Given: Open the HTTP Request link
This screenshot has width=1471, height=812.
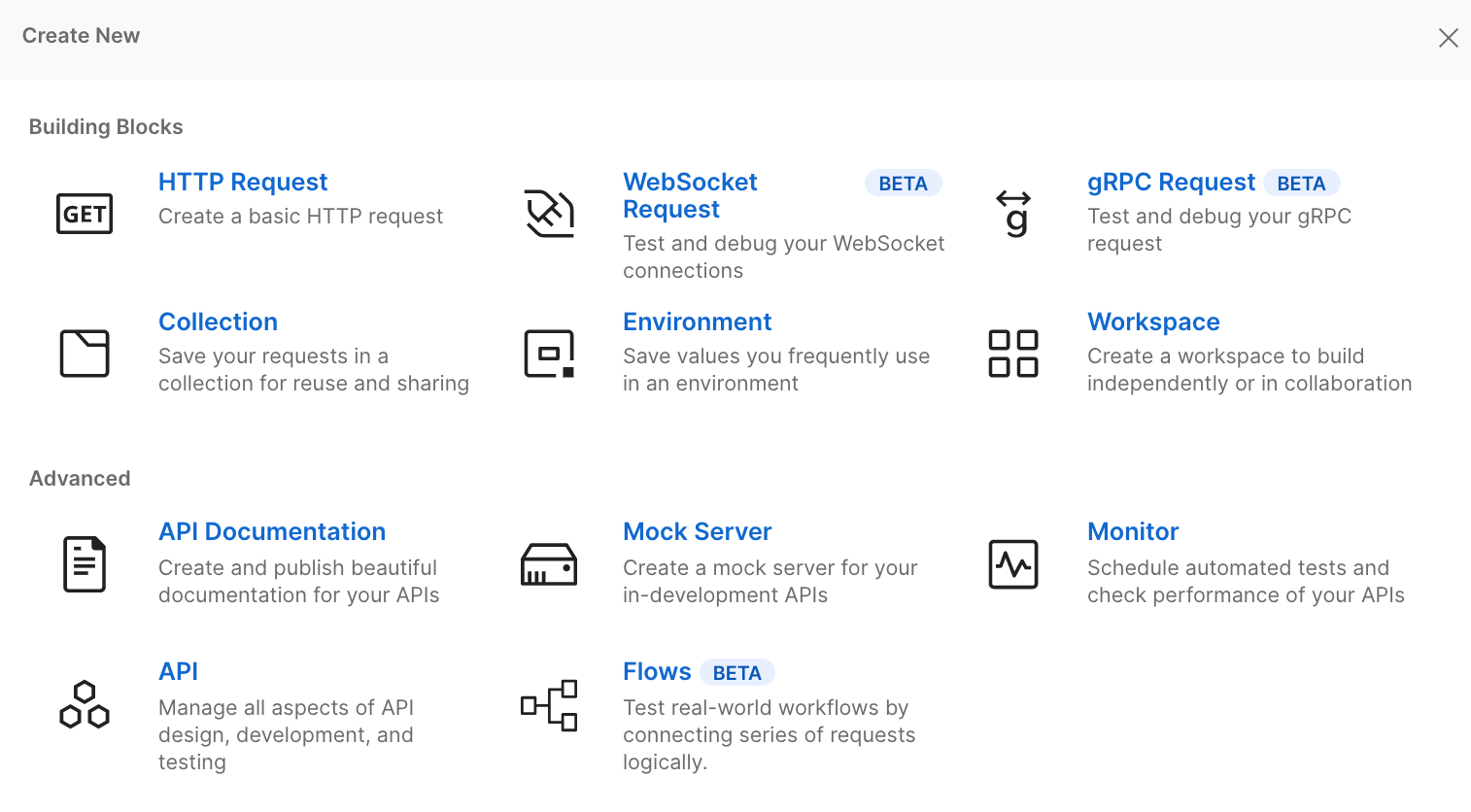Looking at the screenshot, I should [x=243, y=183].
